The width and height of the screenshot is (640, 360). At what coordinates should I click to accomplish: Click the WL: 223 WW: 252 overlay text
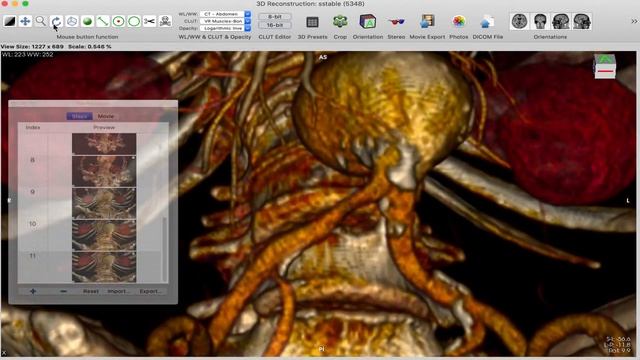coord(27,54)
